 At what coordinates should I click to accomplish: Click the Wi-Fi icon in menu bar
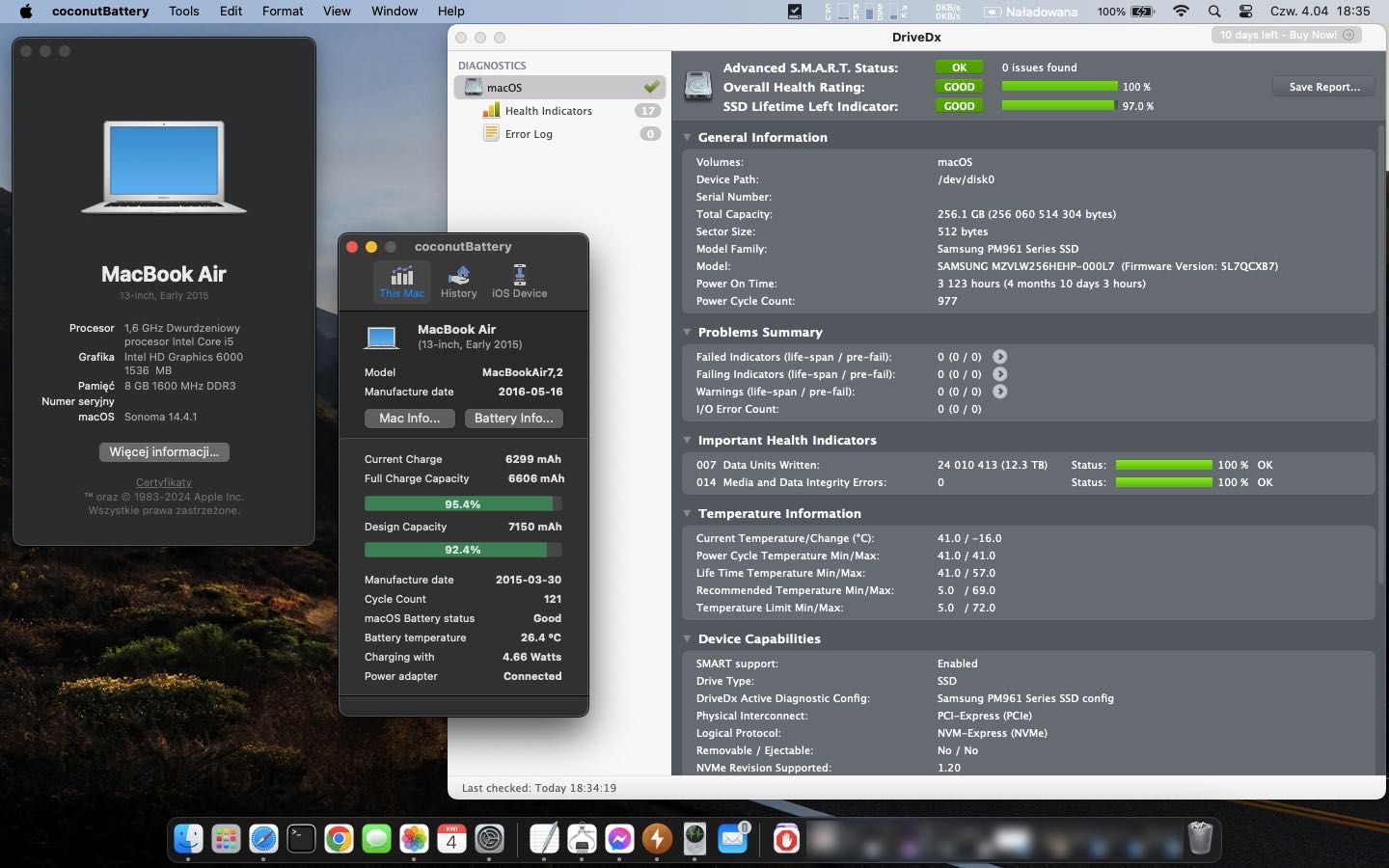point(1181,12)
